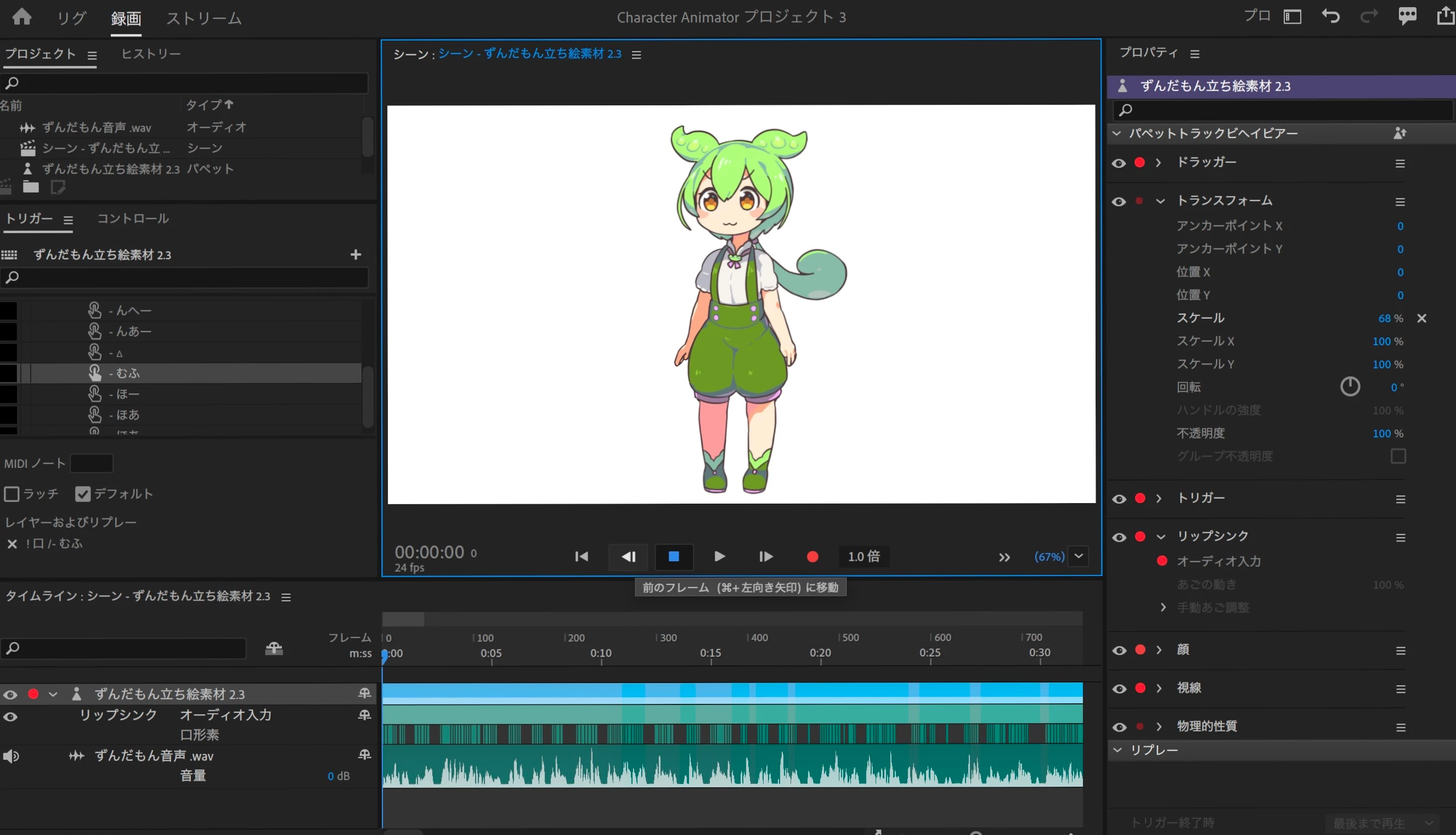This screenshot has width=1456, height=835.
Task: Collapse the リップシンク behavior section
Action: point(1161,537)
